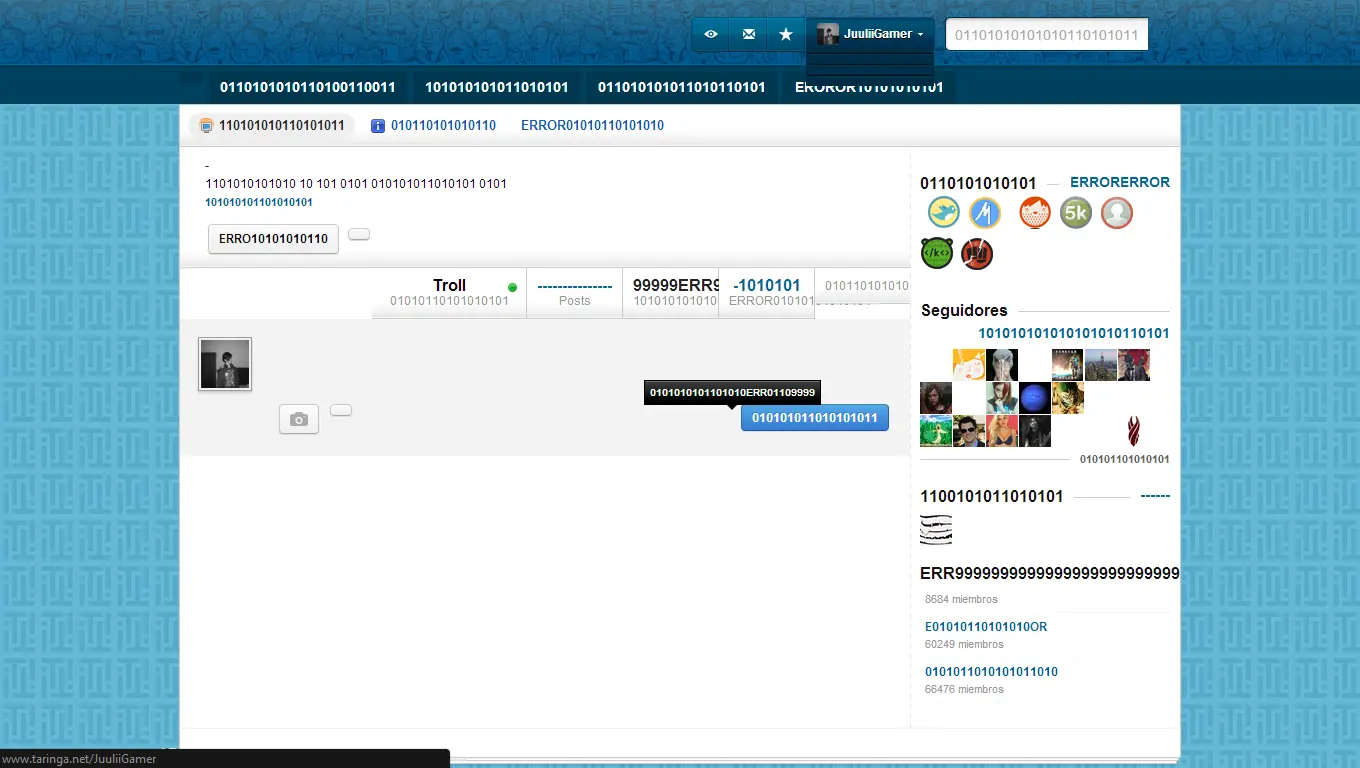Click the 99999ERR stat
Viewport: 1360px width, 768px height.
(x=670, y=292)
